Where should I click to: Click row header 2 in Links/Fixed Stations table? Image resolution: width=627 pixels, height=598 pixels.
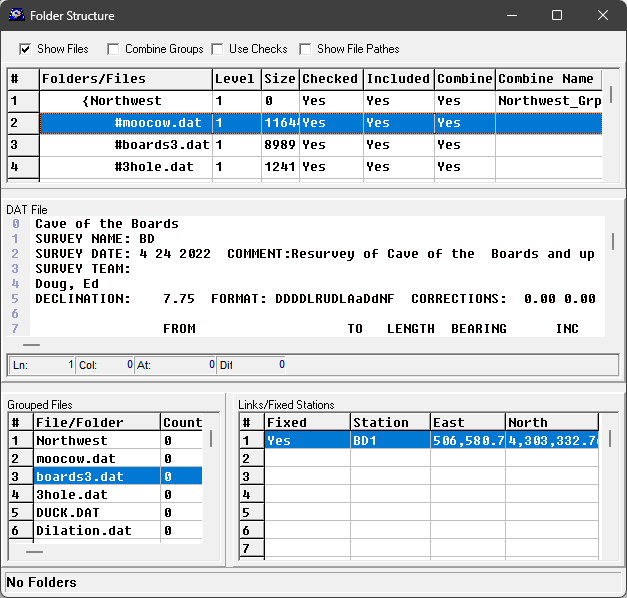(x=252, y=458)
